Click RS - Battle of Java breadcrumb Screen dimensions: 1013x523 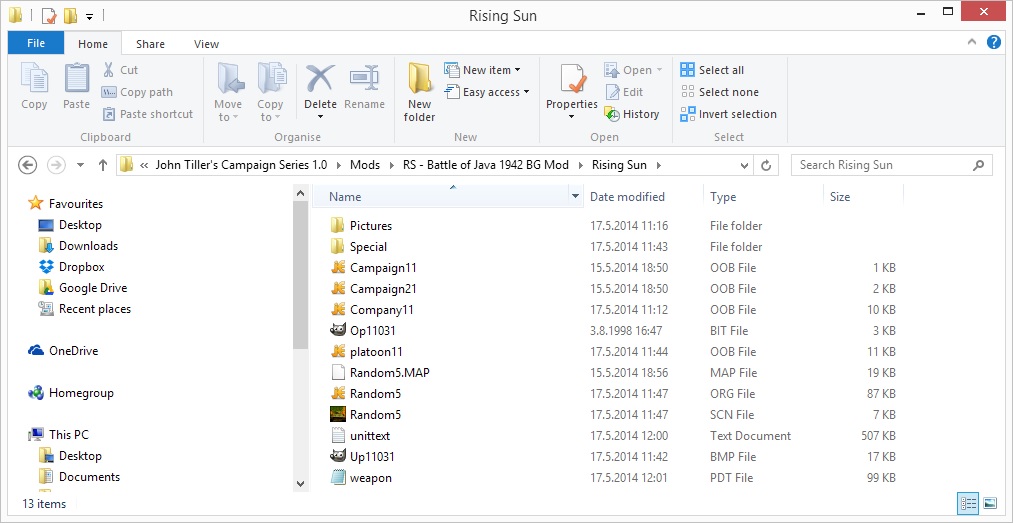pyautogui.click(x=486, y=165)
